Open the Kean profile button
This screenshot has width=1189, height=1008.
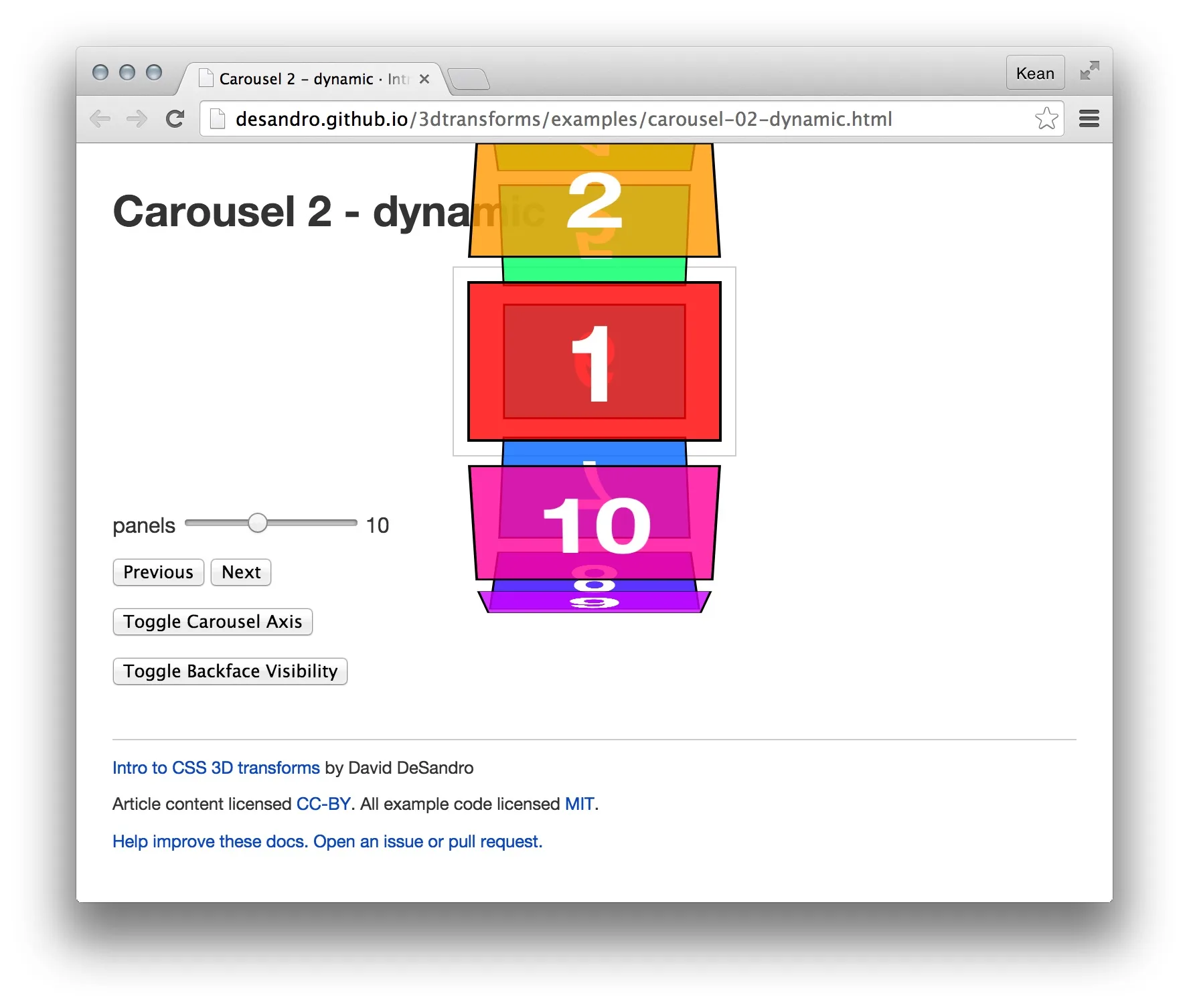(1035, 73)
